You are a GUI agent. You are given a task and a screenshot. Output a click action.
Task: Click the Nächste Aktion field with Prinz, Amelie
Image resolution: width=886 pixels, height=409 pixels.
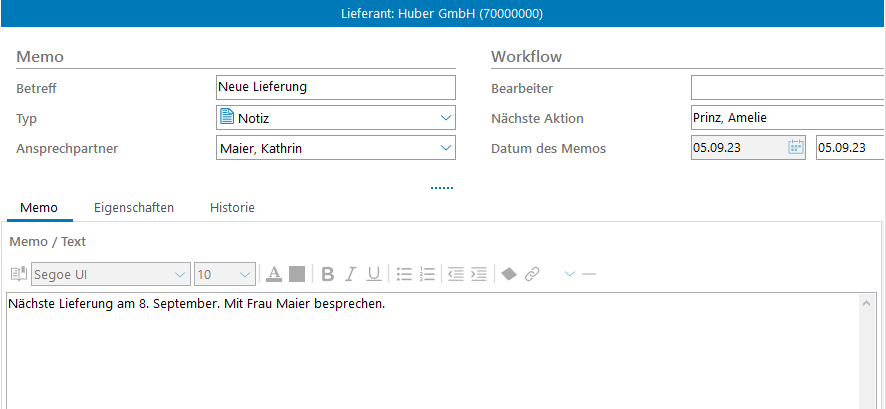[x=786, y=118]
